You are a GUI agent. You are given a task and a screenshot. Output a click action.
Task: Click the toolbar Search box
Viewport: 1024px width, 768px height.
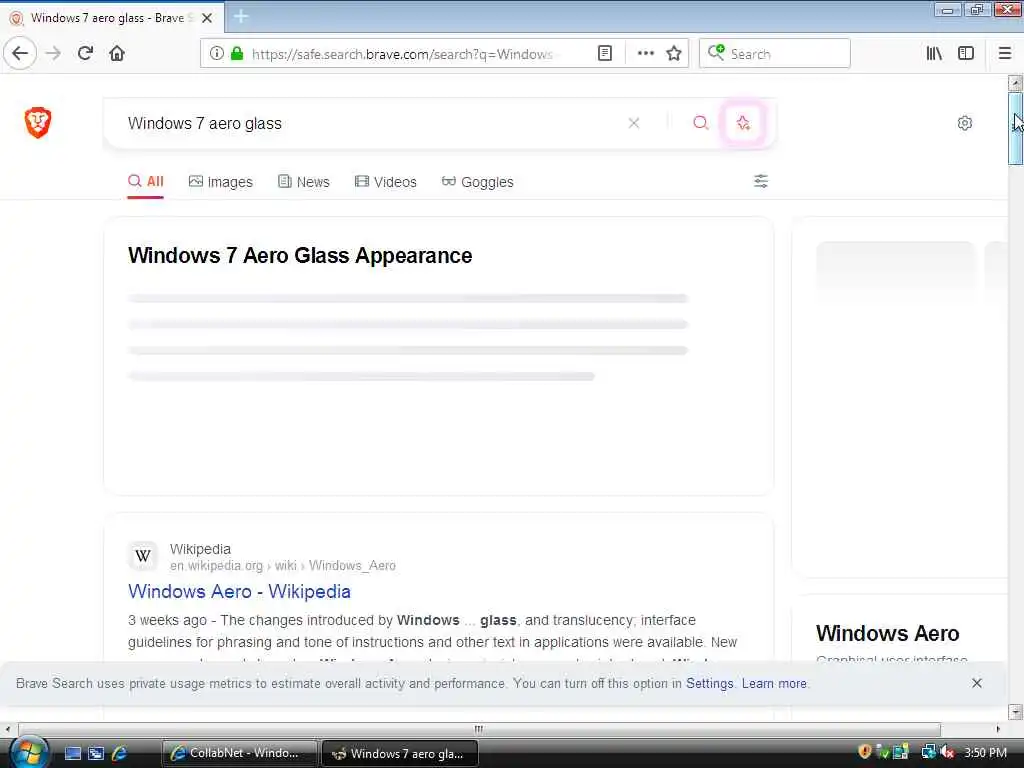point(775,54)
